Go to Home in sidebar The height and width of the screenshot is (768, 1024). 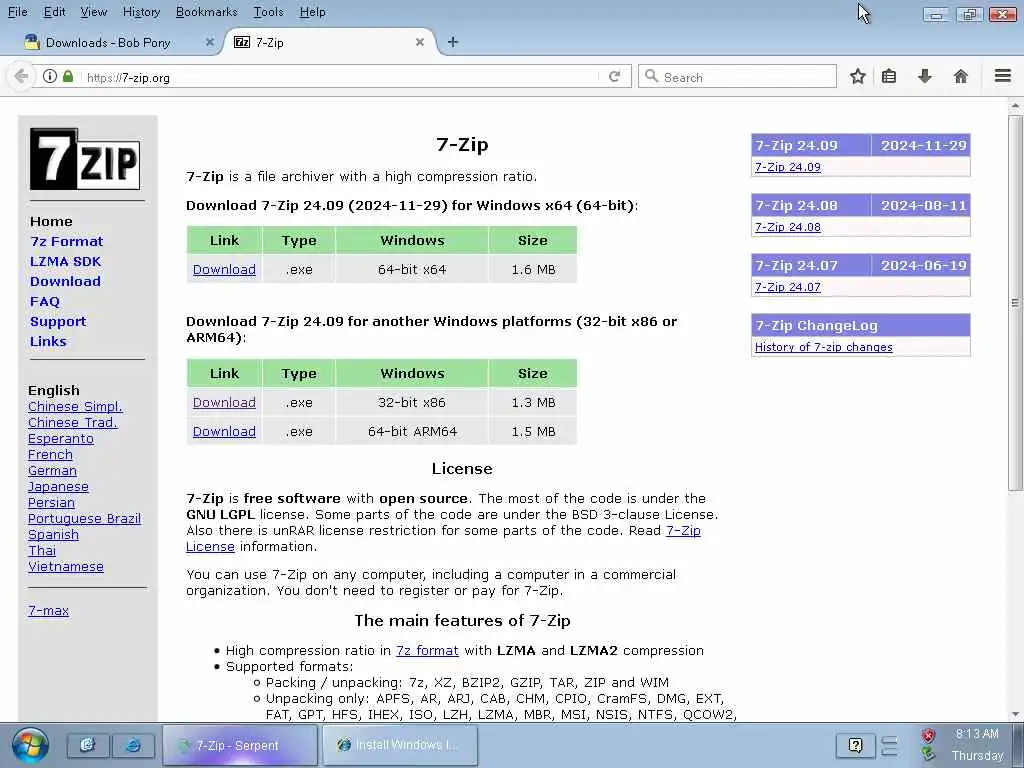coord(51,221)
